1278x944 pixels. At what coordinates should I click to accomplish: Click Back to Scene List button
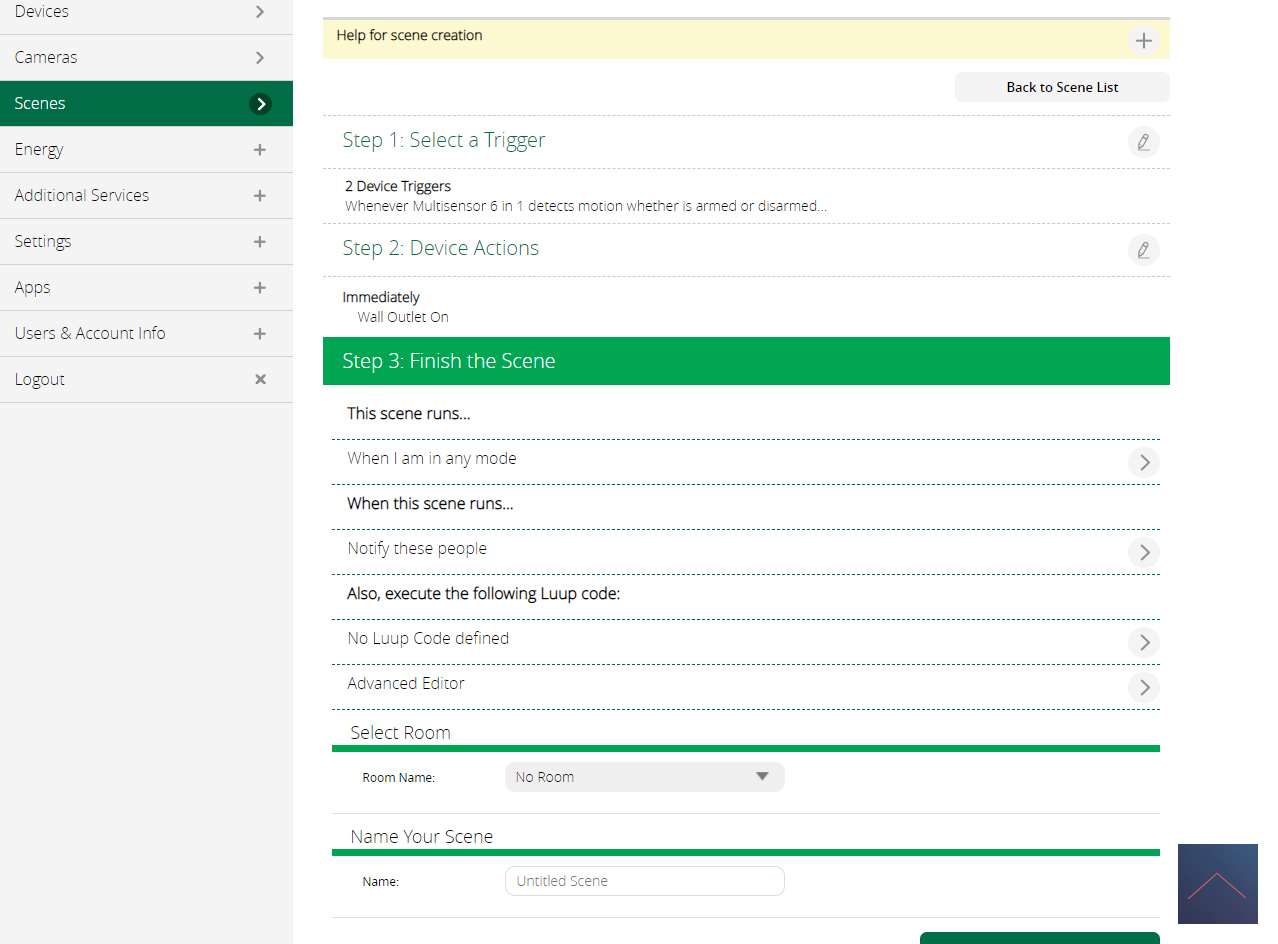click(x=1061, y=87)
